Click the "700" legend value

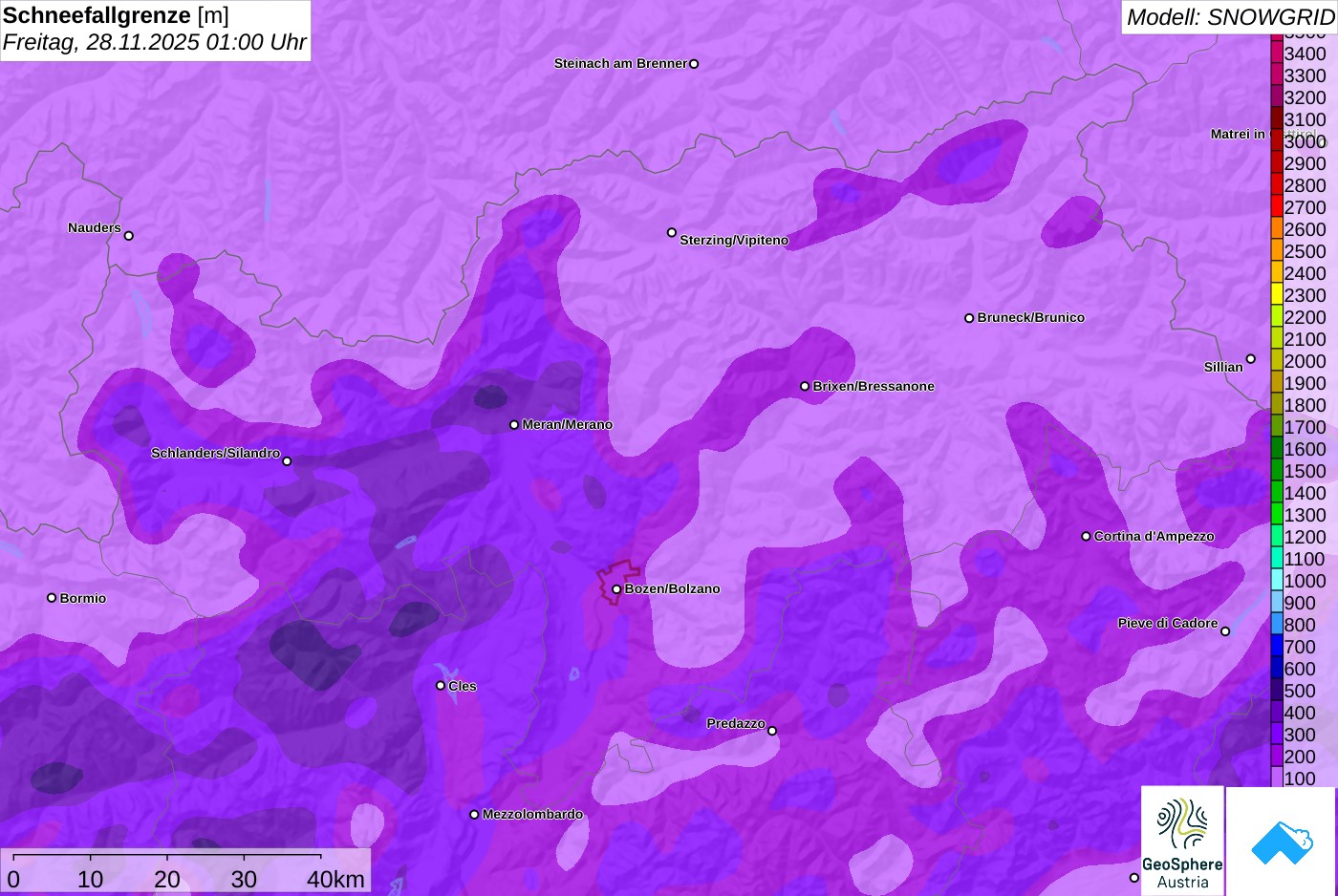tap(1300, 648)
